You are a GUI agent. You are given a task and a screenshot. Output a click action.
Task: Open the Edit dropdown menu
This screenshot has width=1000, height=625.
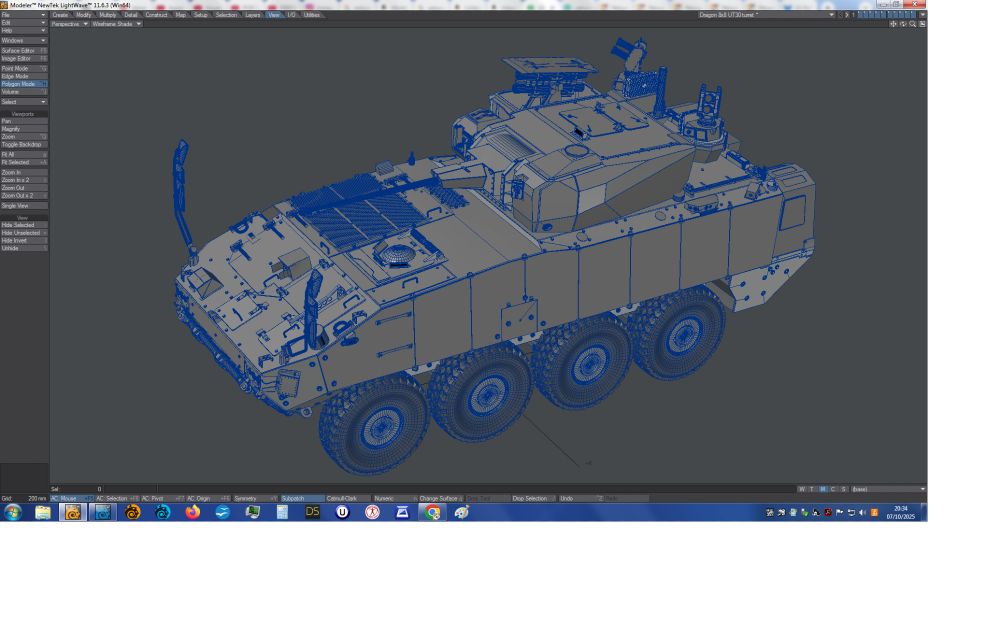[24, 22]
